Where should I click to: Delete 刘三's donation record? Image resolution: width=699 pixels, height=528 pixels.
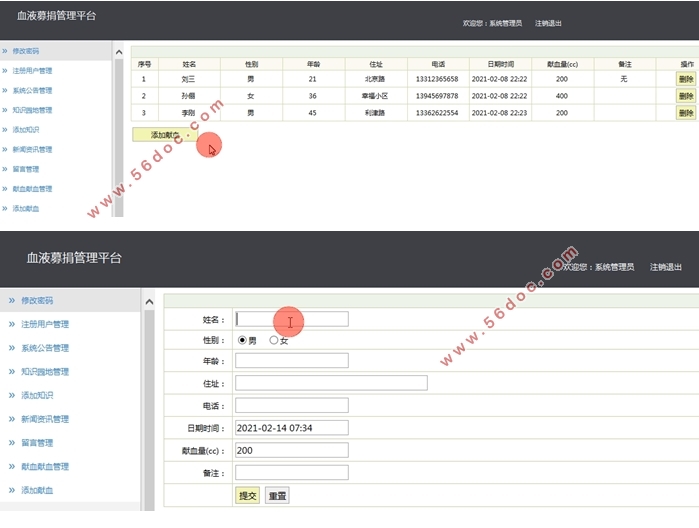tap(685, 79)
